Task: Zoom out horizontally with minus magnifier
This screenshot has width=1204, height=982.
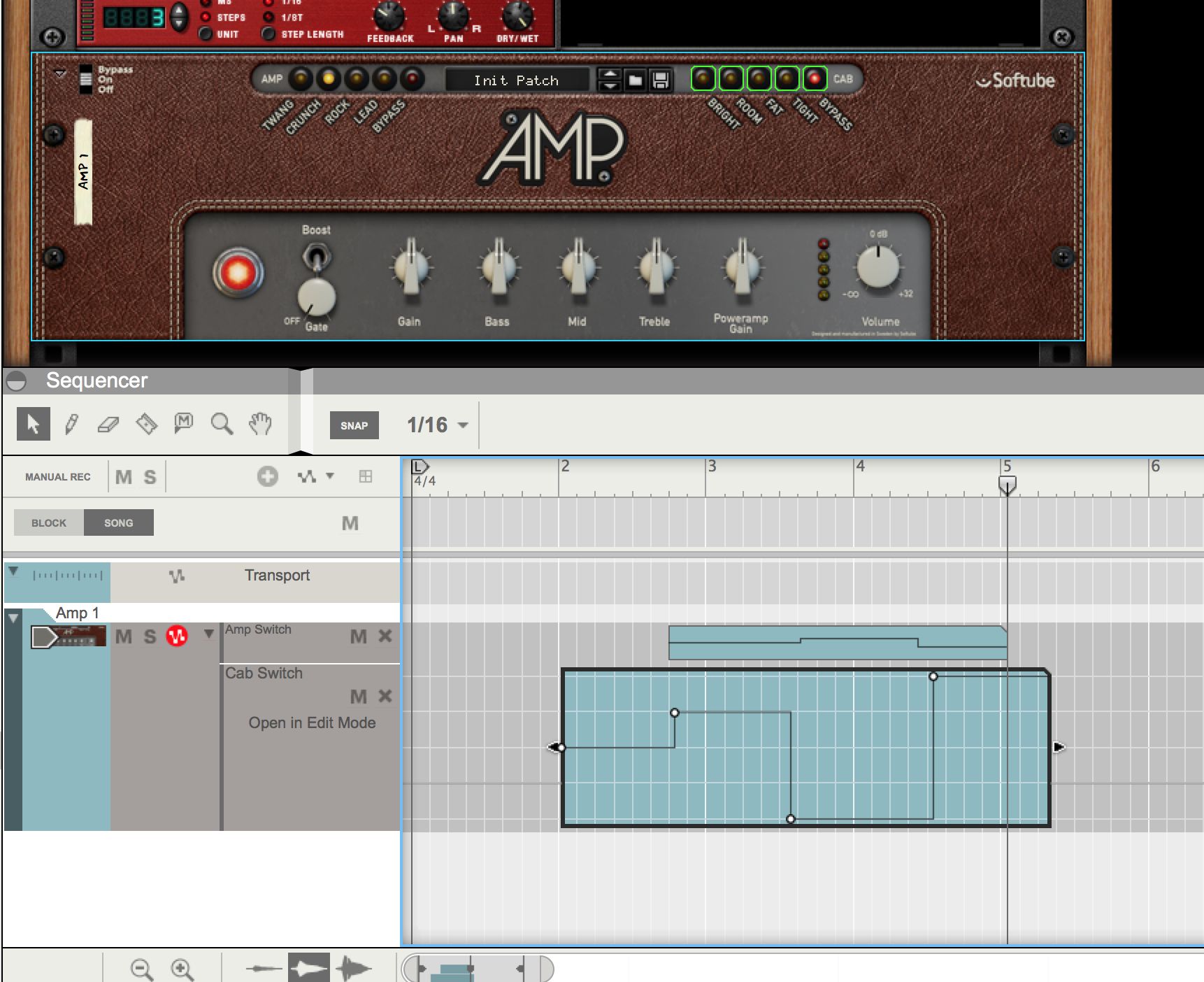Action: click(x=142, y=969)
